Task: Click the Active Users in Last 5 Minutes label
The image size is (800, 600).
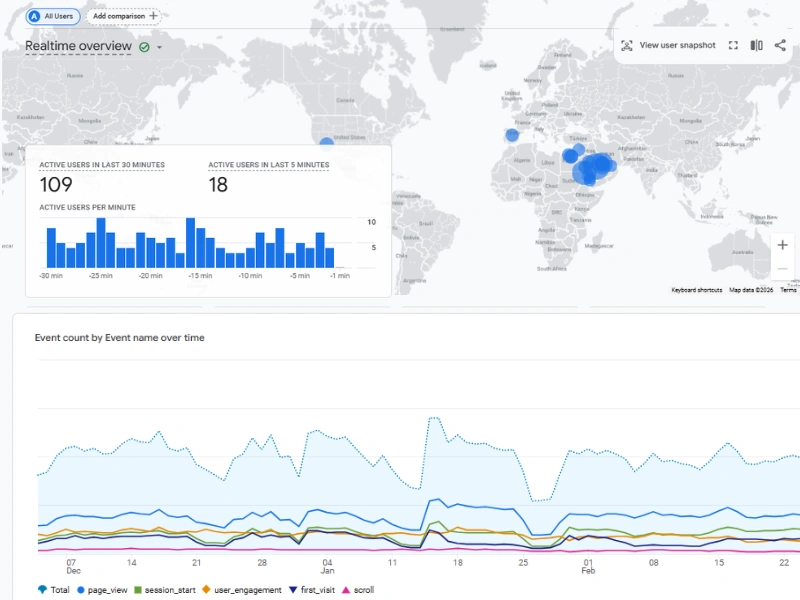Action: point(268,165)
